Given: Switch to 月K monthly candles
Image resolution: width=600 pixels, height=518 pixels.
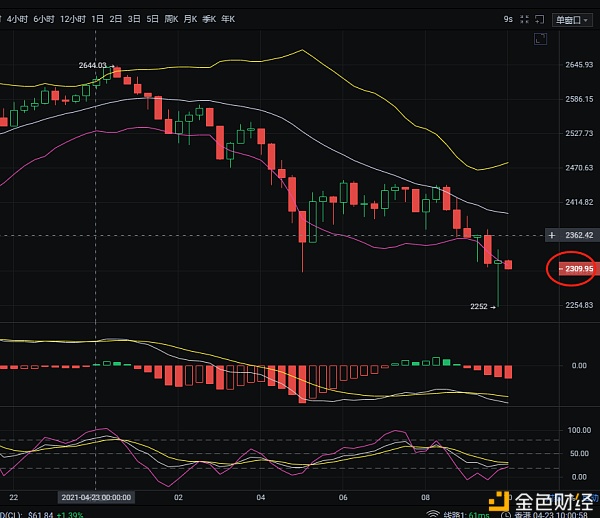Looking at the screenshot, I should [192, 19].
